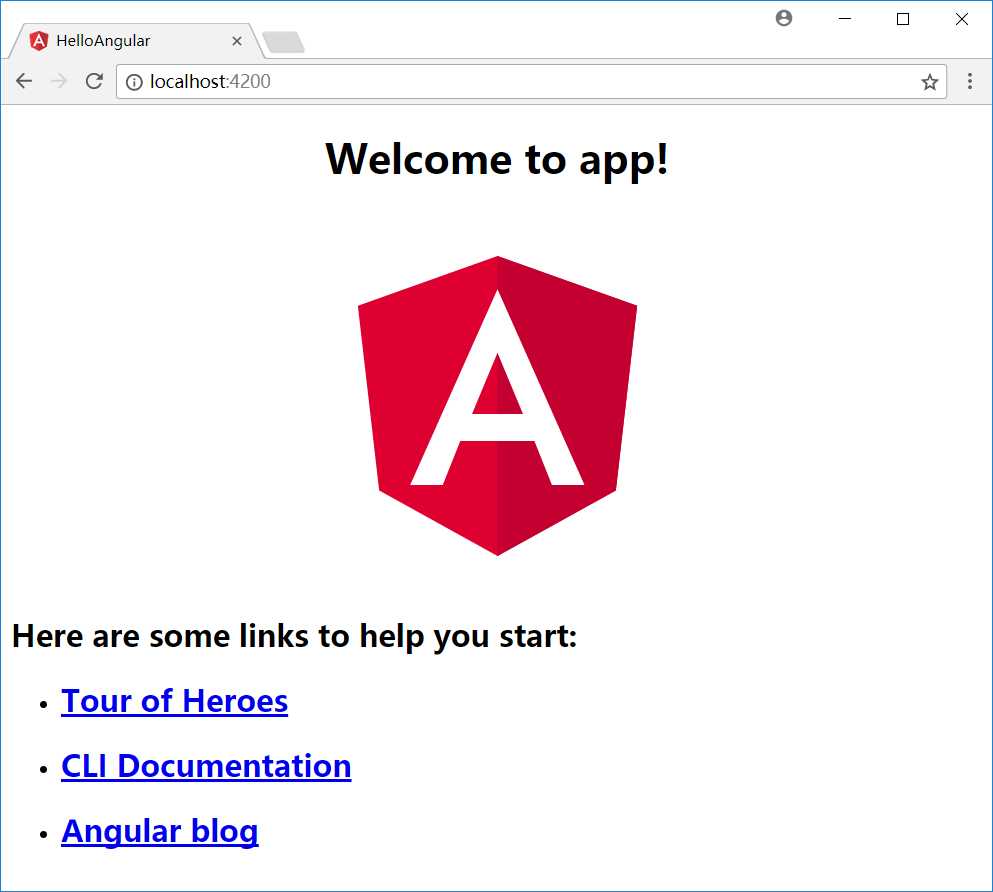Open the CLI Documentation link
Viewport: 993px width, 892px height.
click(206, 766)
